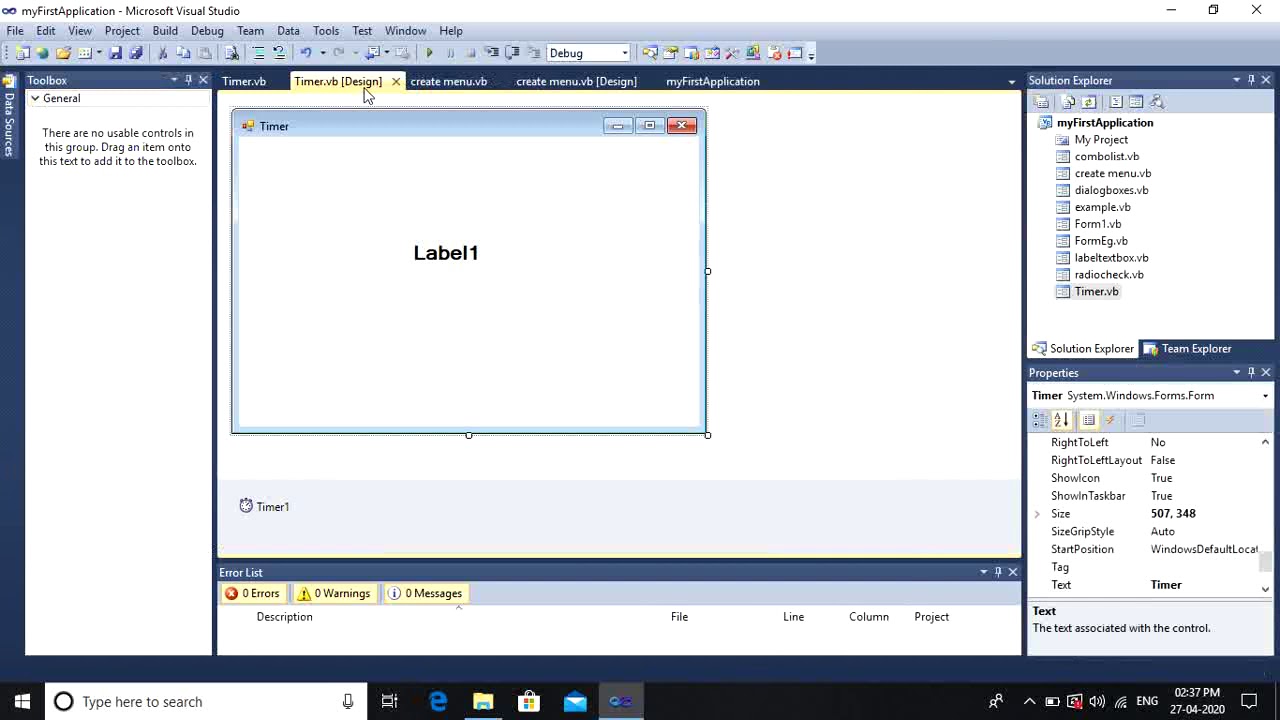This screenshot has height=720, width=1280.
Task: Select radiocheck.vb in Solution Explorer
Action: point(1109,275)
